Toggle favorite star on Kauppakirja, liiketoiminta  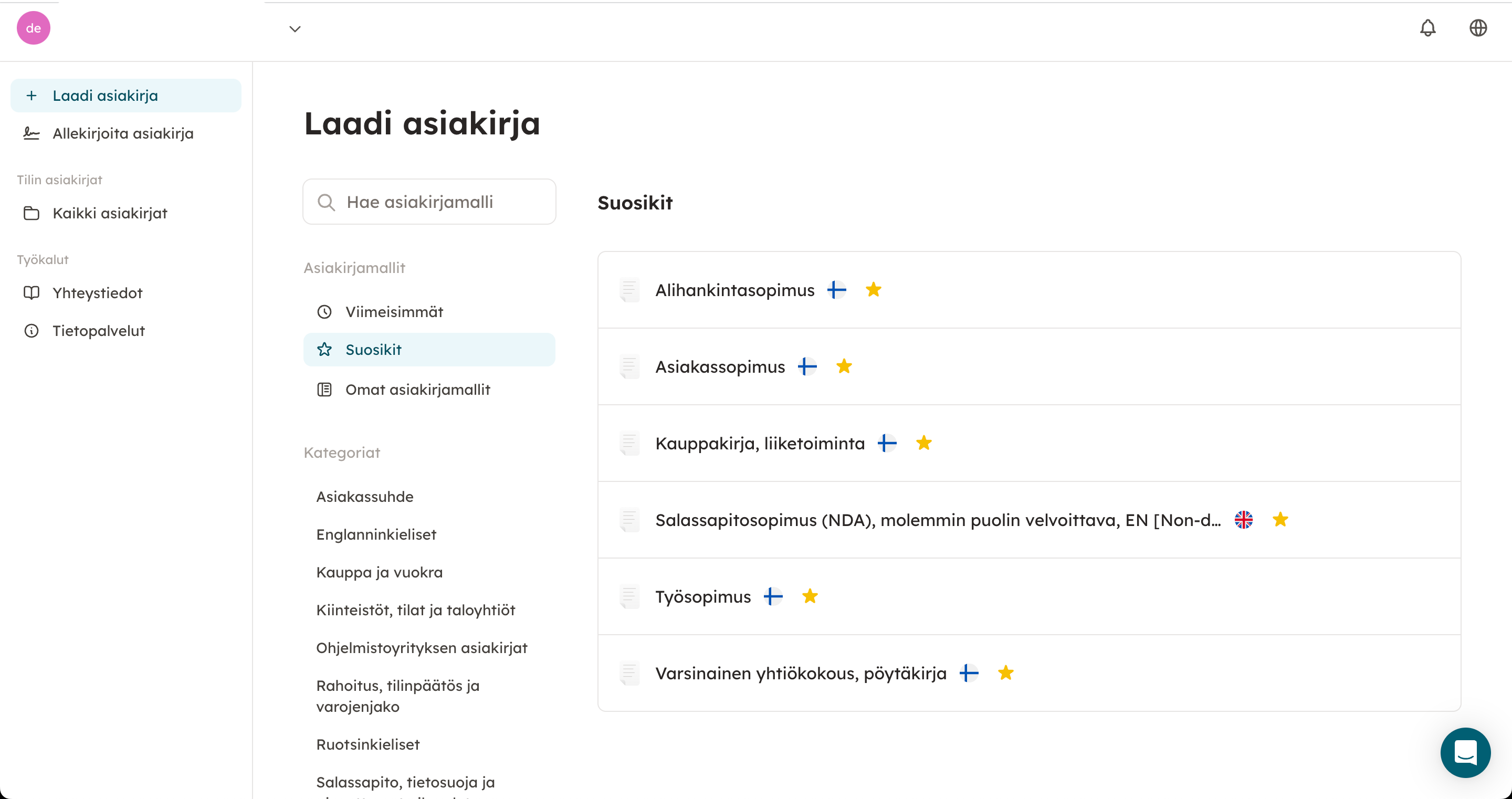[924, 443]
